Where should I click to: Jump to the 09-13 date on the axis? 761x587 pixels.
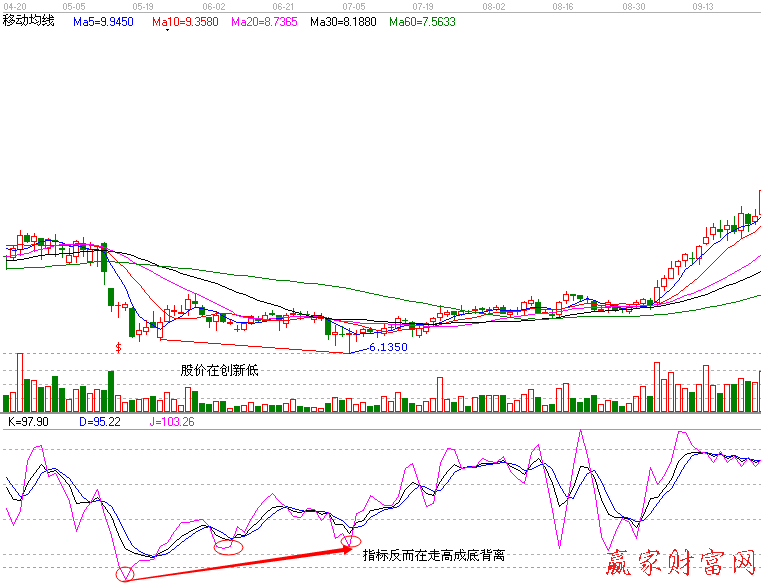tap(702, 6)
